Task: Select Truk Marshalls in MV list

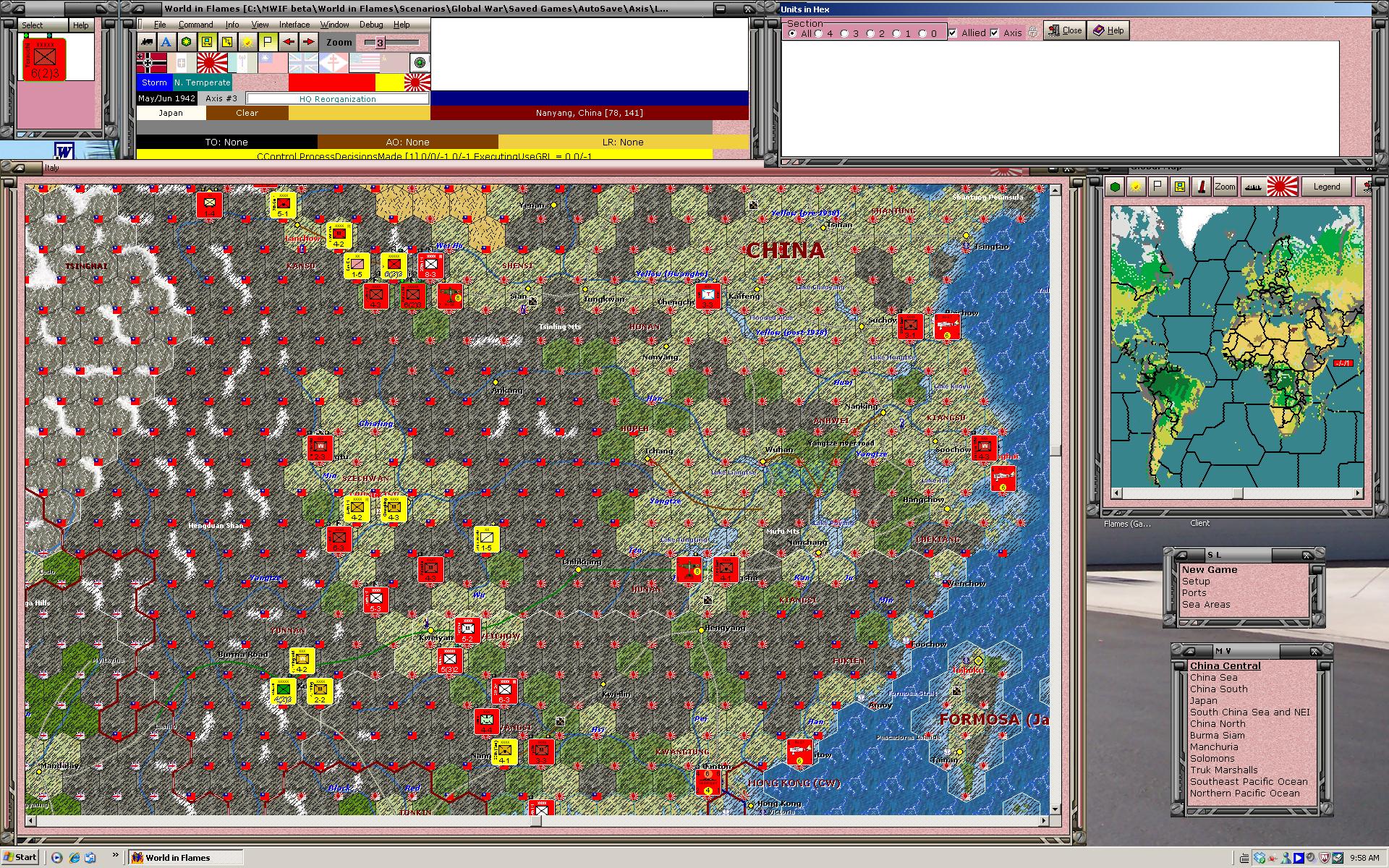Action: coord(1224,770)
